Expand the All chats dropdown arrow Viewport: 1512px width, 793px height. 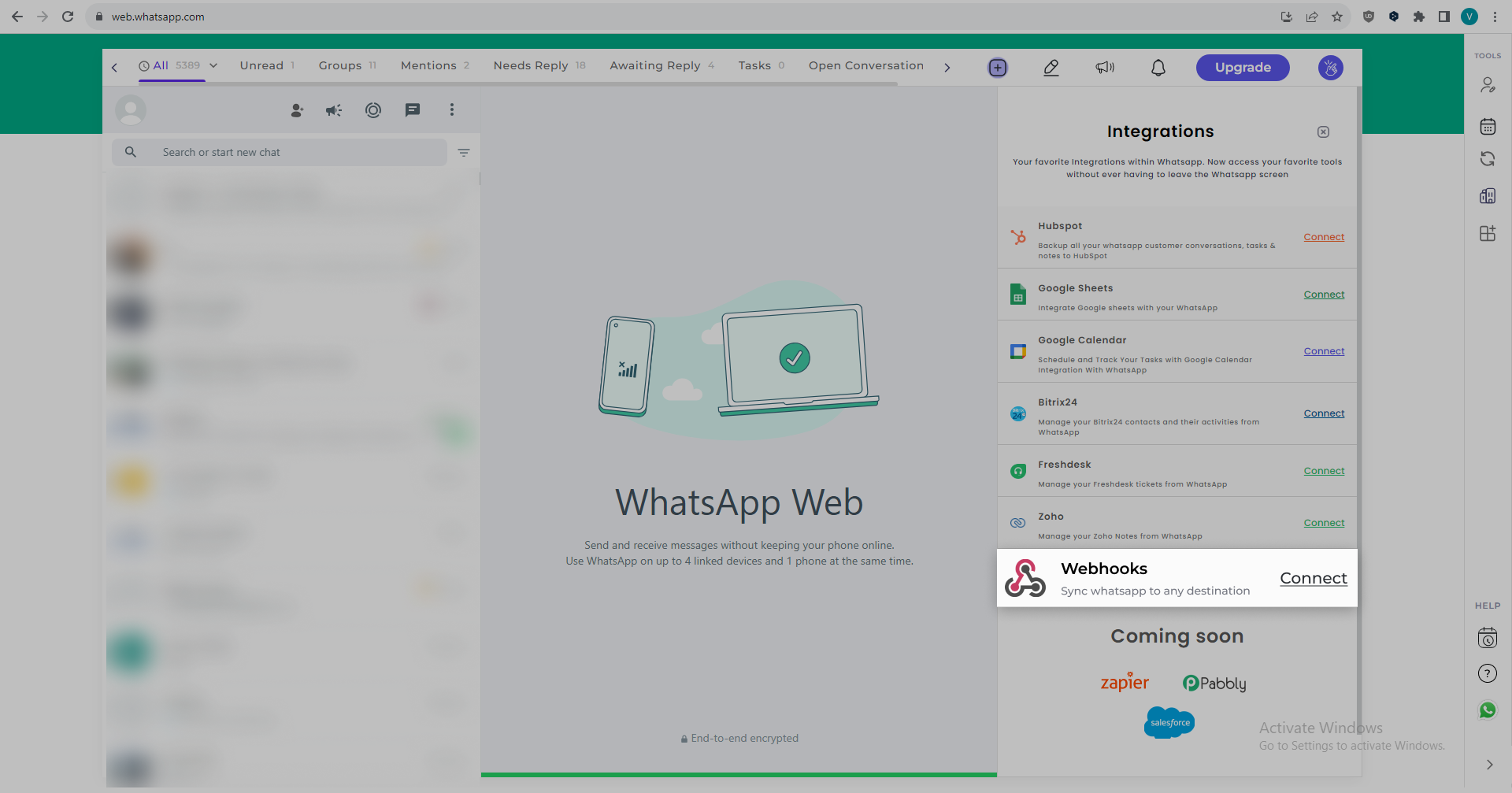[213, 65]
